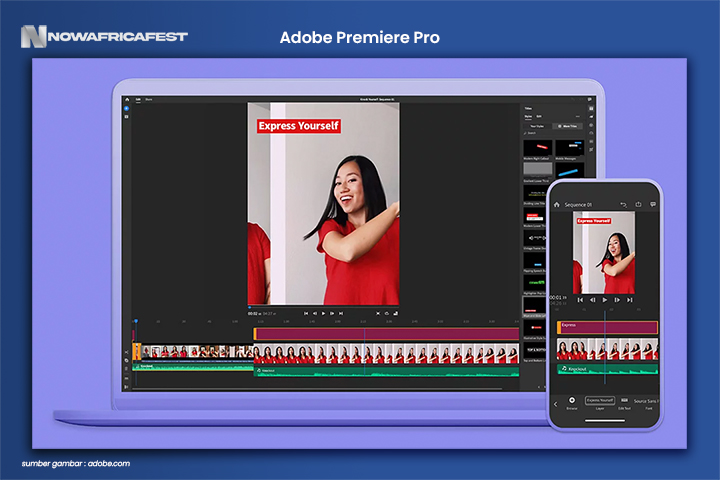The width and height of the screenshot is (720, 480).
Task: Step back a frame on phone player
Action: (593, 300)
